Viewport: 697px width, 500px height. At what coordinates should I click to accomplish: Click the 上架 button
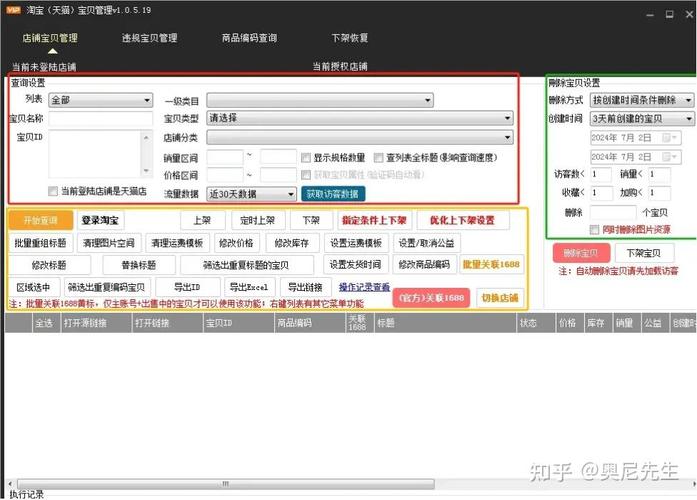pyautogui.click(x=203, y=220)
